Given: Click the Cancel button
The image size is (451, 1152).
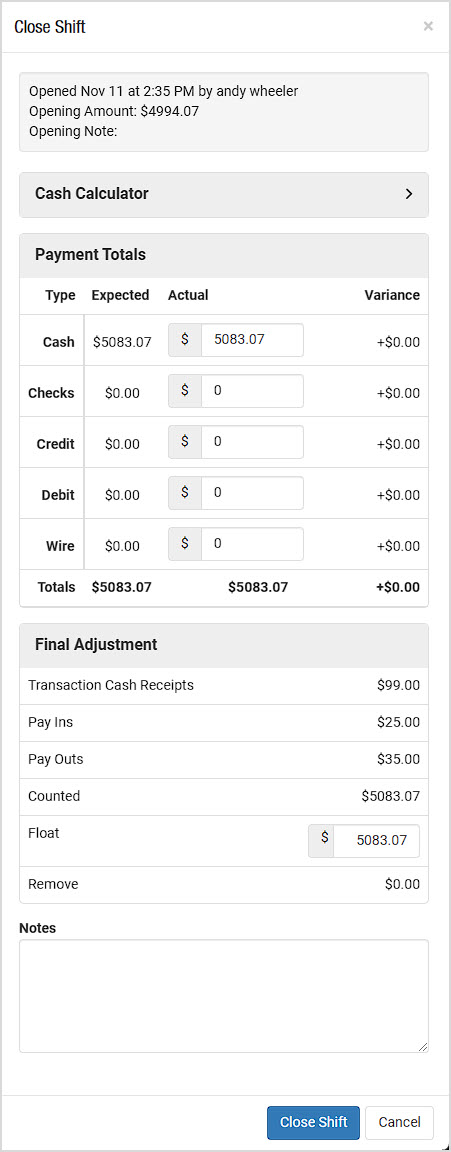Looking at the screenshot, I should pos(400,1123).
